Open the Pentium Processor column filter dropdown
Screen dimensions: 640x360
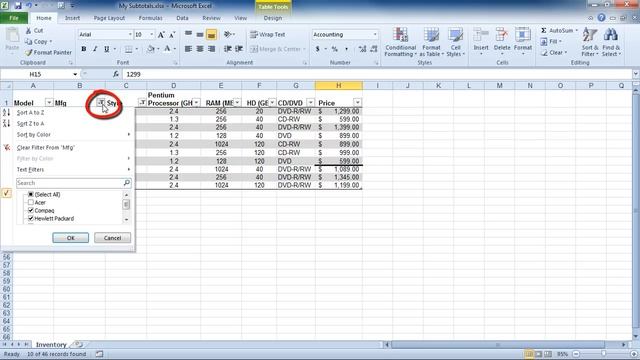(x=196, y=103)
